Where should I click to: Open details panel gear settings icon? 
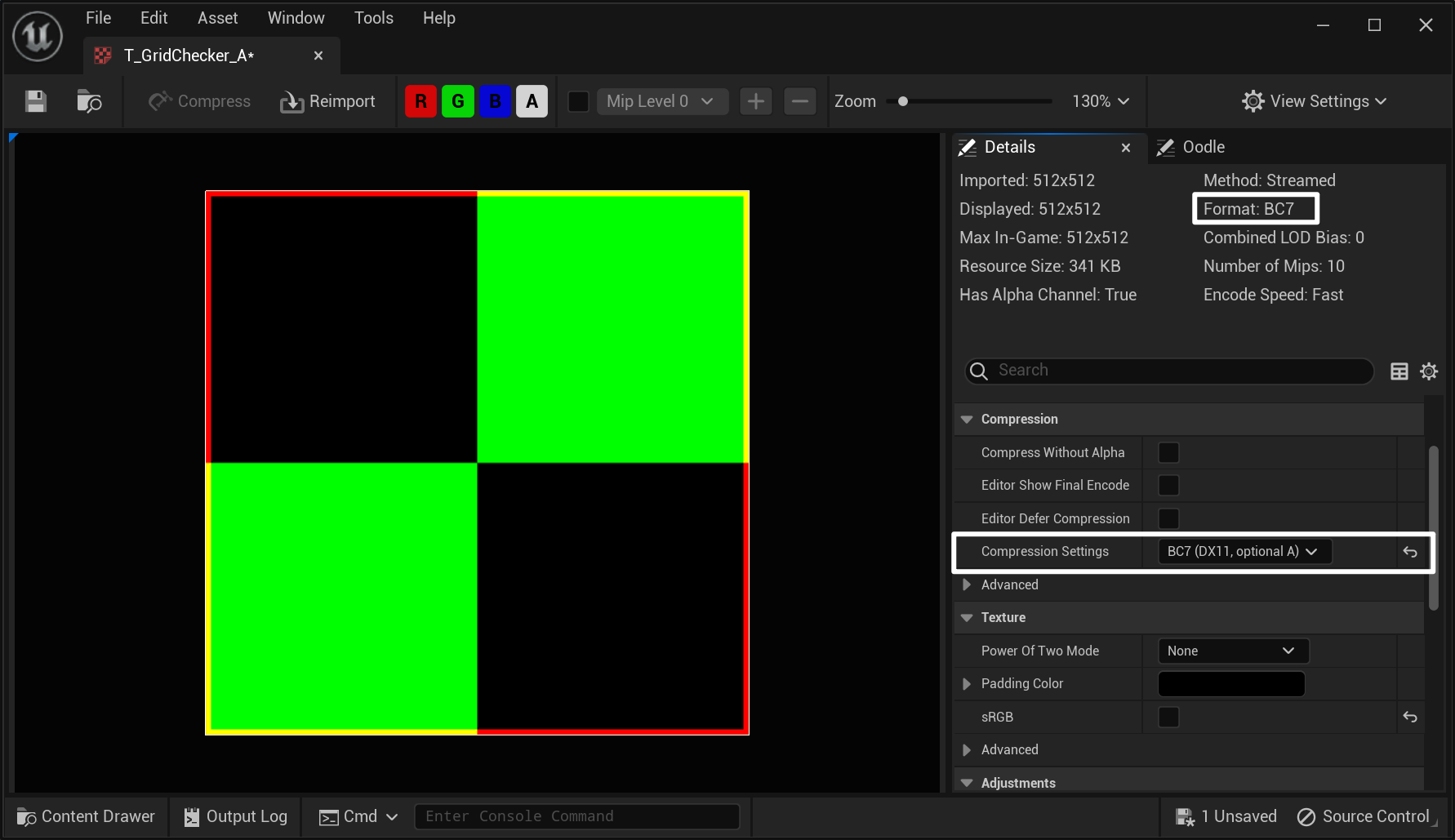1428,371
